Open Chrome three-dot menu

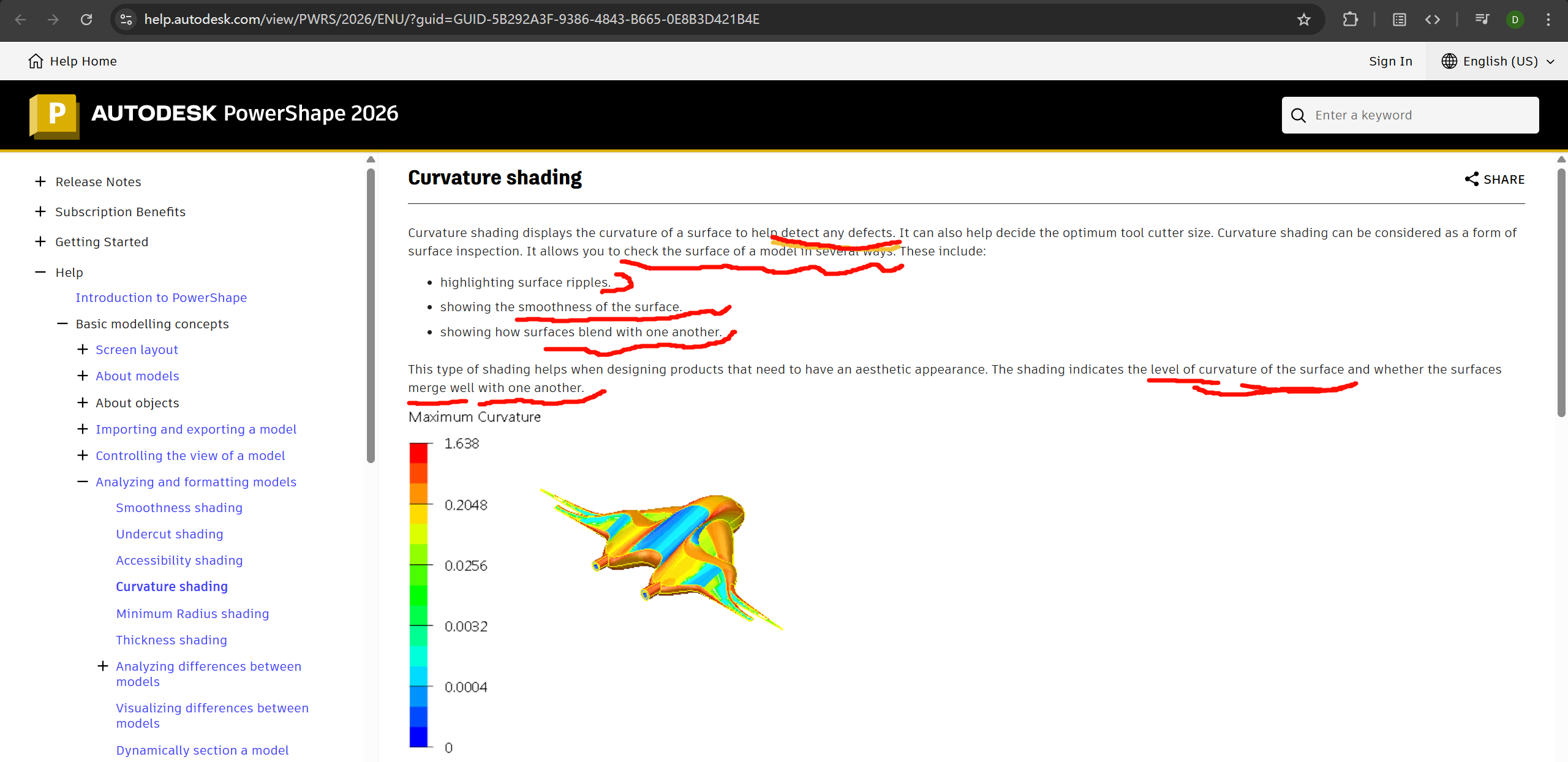[x=1548, y=20]
